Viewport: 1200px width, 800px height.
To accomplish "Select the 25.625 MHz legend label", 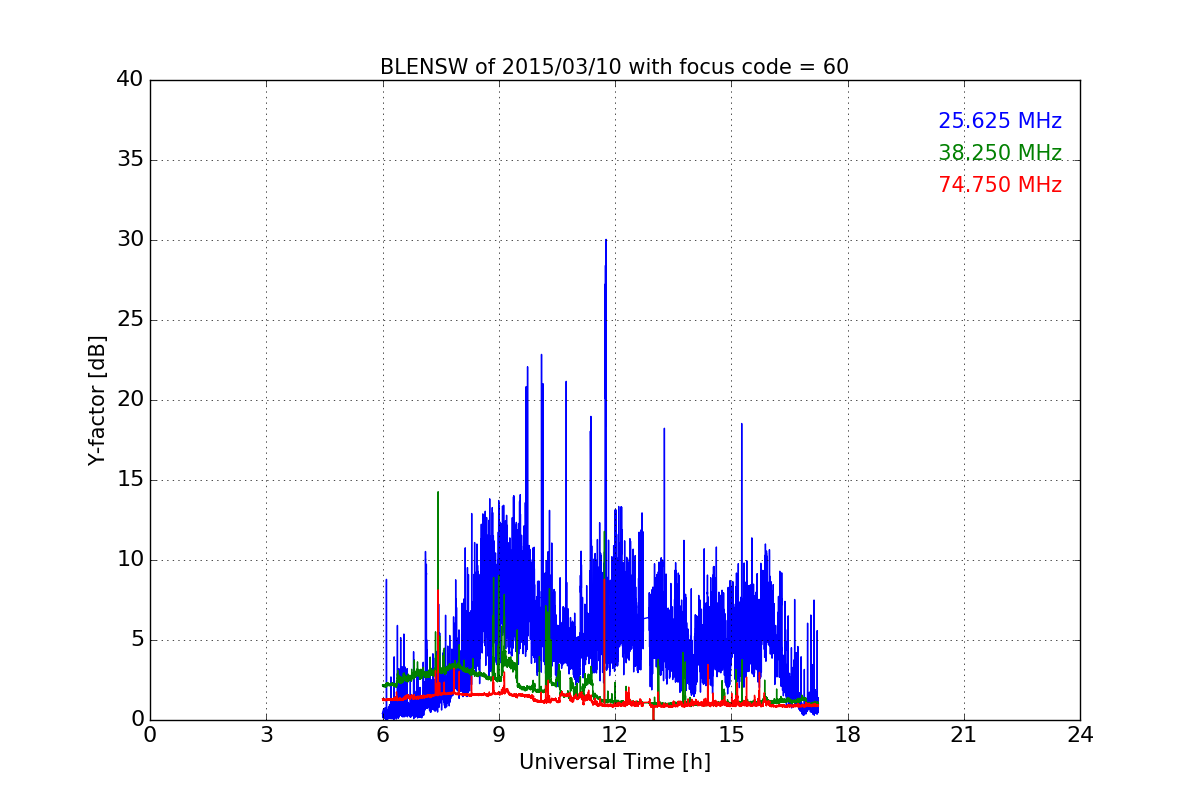I will 1000,121.
